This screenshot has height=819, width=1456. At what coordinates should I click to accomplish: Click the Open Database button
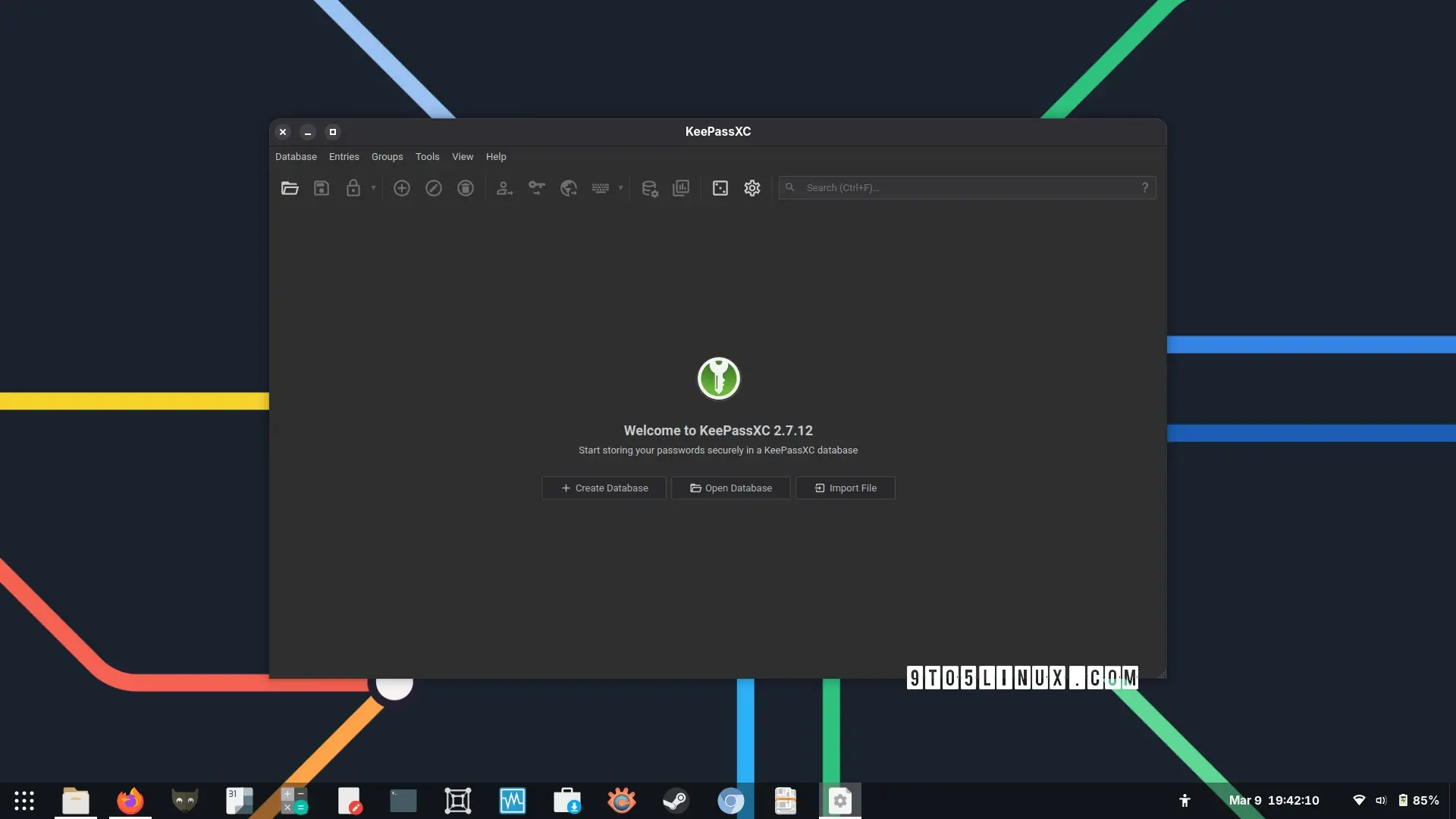(730, 488)
